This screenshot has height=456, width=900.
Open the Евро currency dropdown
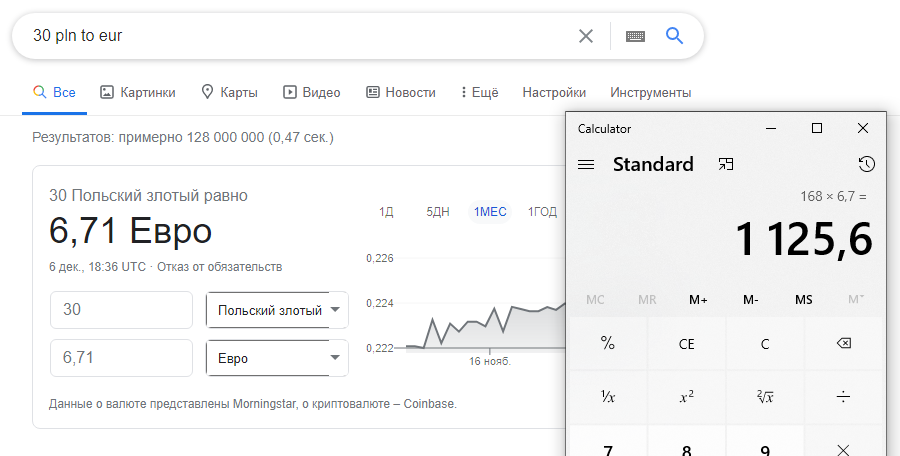click(x=277, y=358)
